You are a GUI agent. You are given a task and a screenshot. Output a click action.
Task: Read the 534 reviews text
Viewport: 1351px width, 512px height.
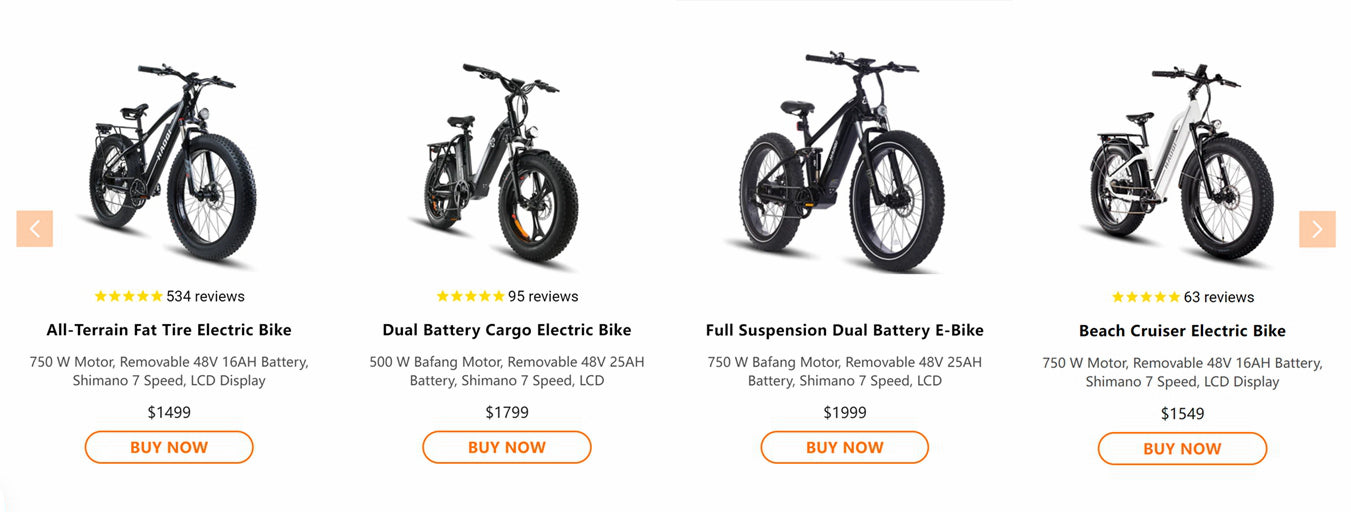(205, 296)
